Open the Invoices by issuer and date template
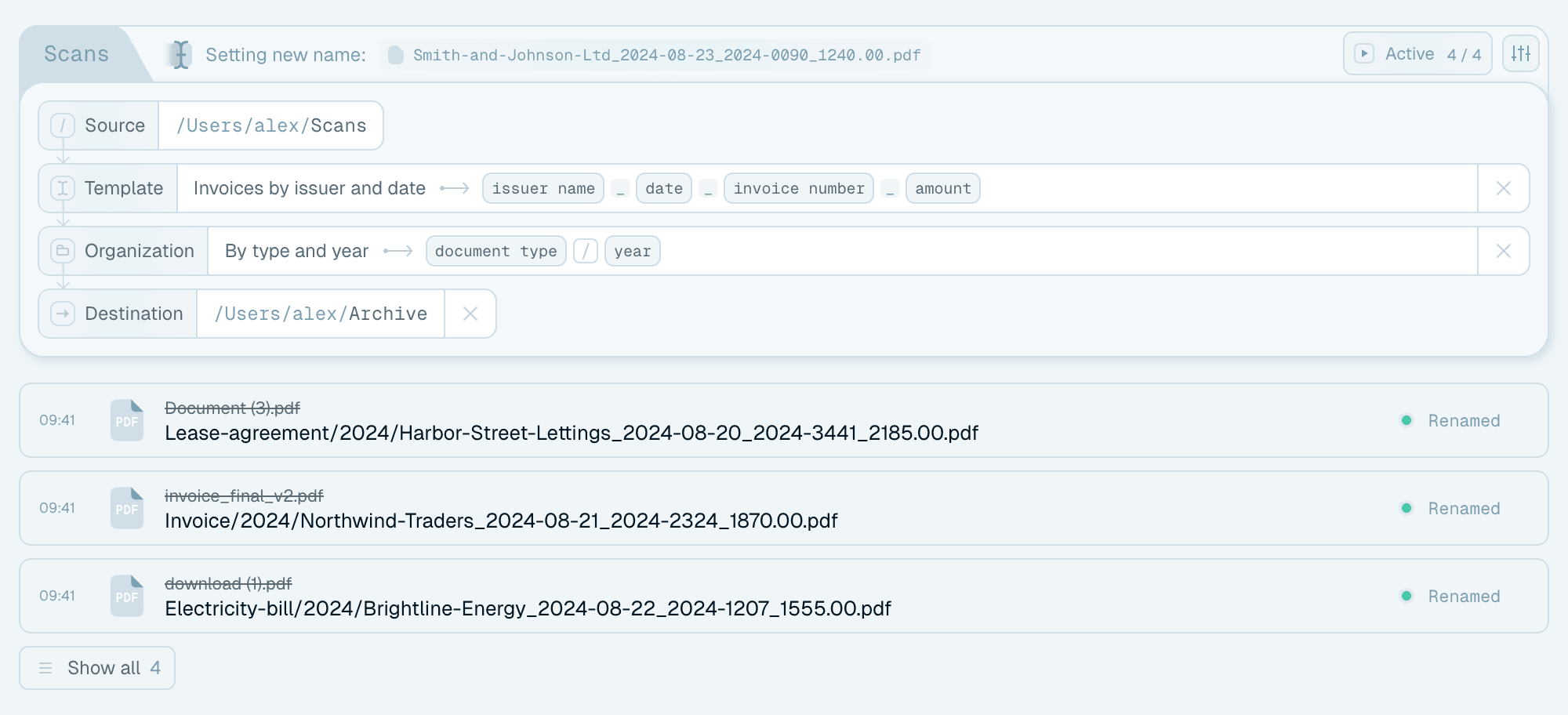This screenshot has width=1568, height=715. [x=309, y=188]
